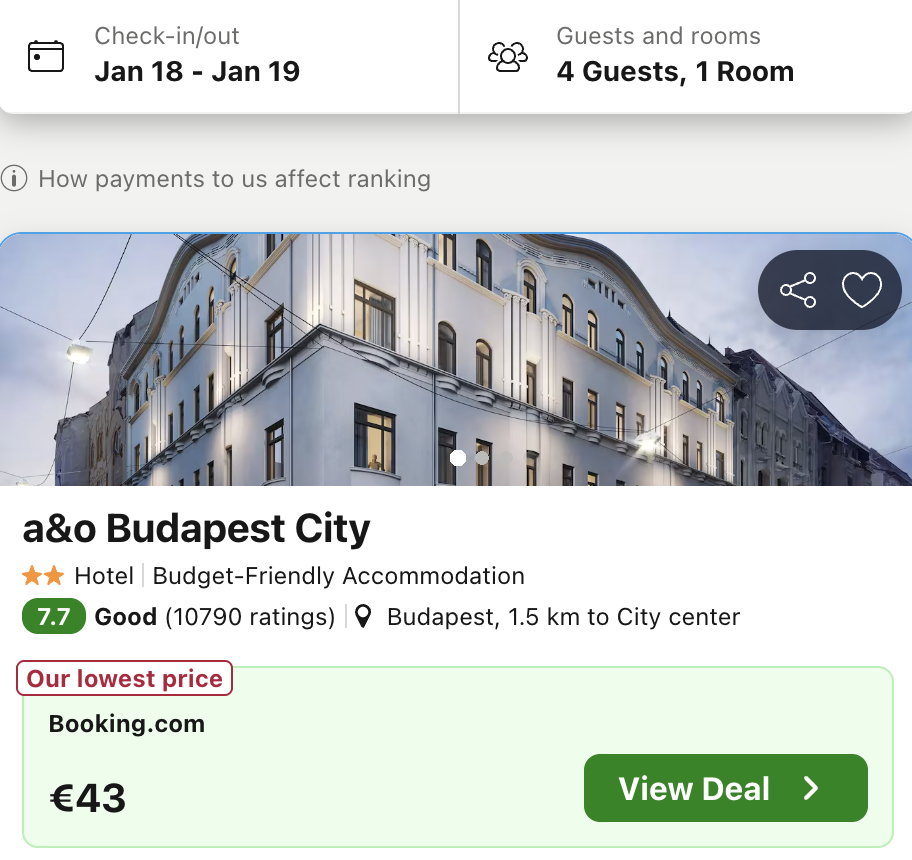The width and height of the screenshot is (912, 860).
Task: Click the hotel facade photo thumbnail
Action: click(x=456, y=359)
